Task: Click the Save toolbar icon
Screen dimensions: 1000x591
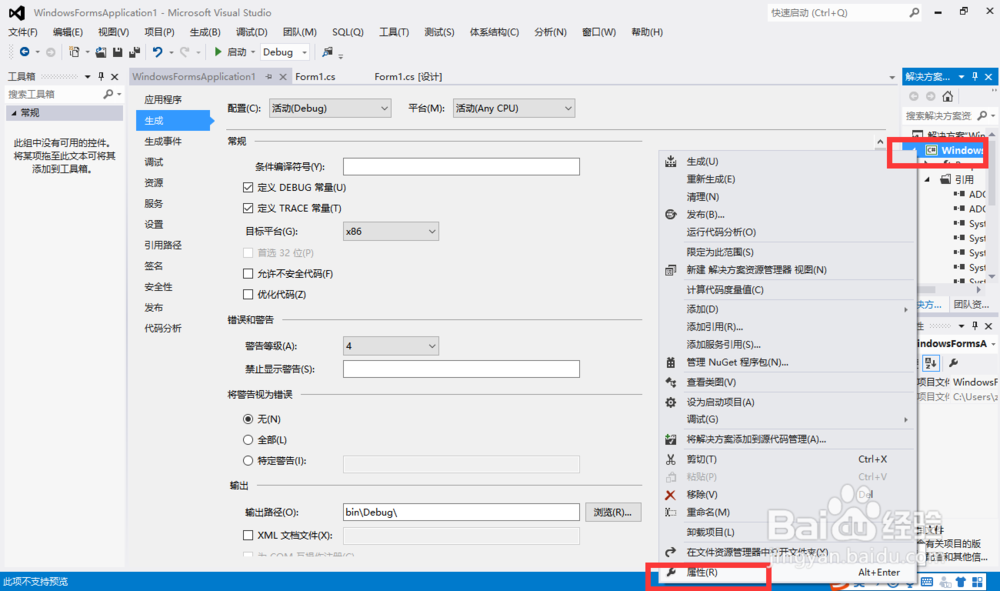Action: pos(117,52)
